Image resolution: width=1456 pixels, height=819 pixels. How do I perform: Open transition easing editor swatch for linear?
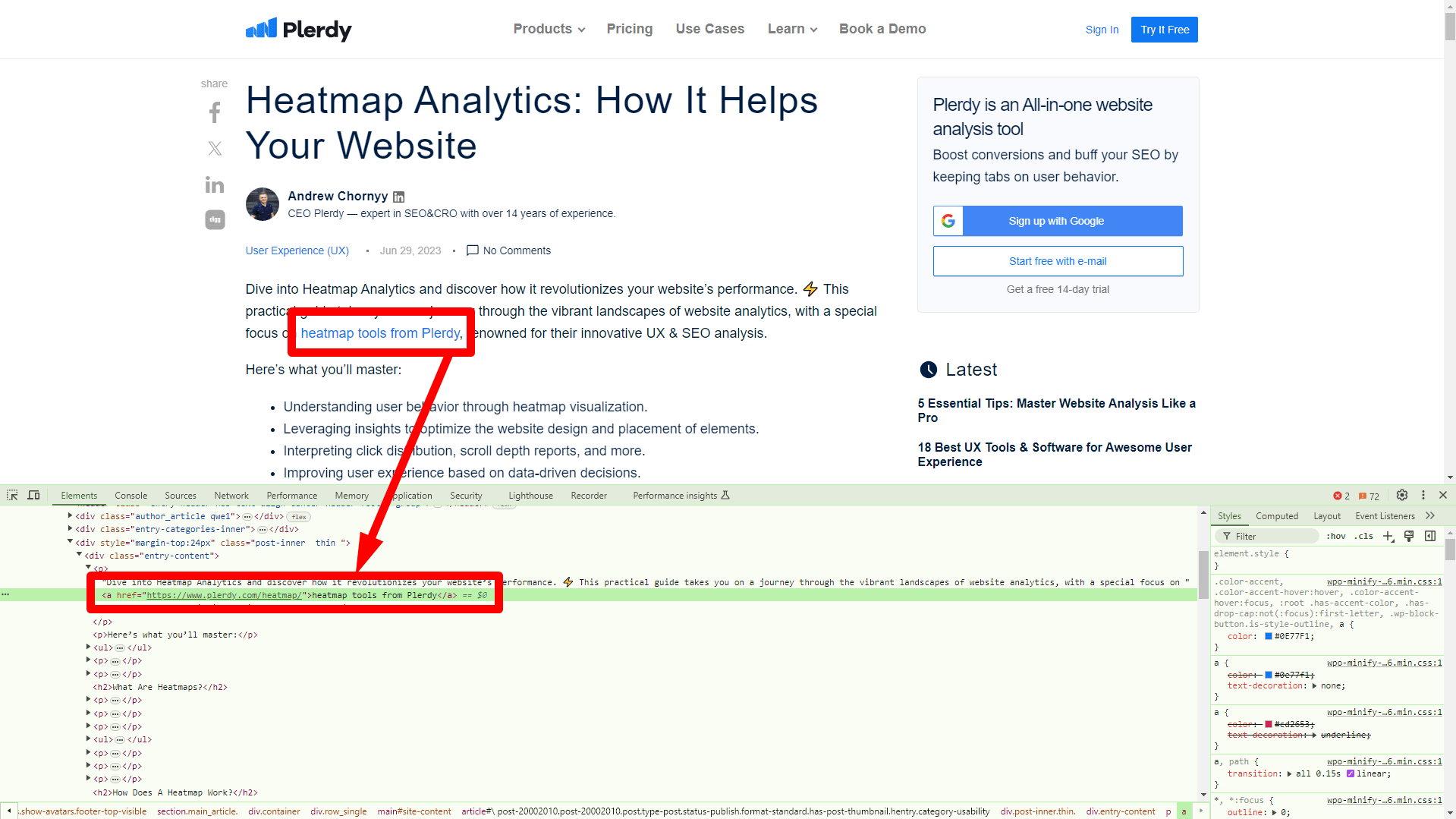click(x=1351, y=773)
